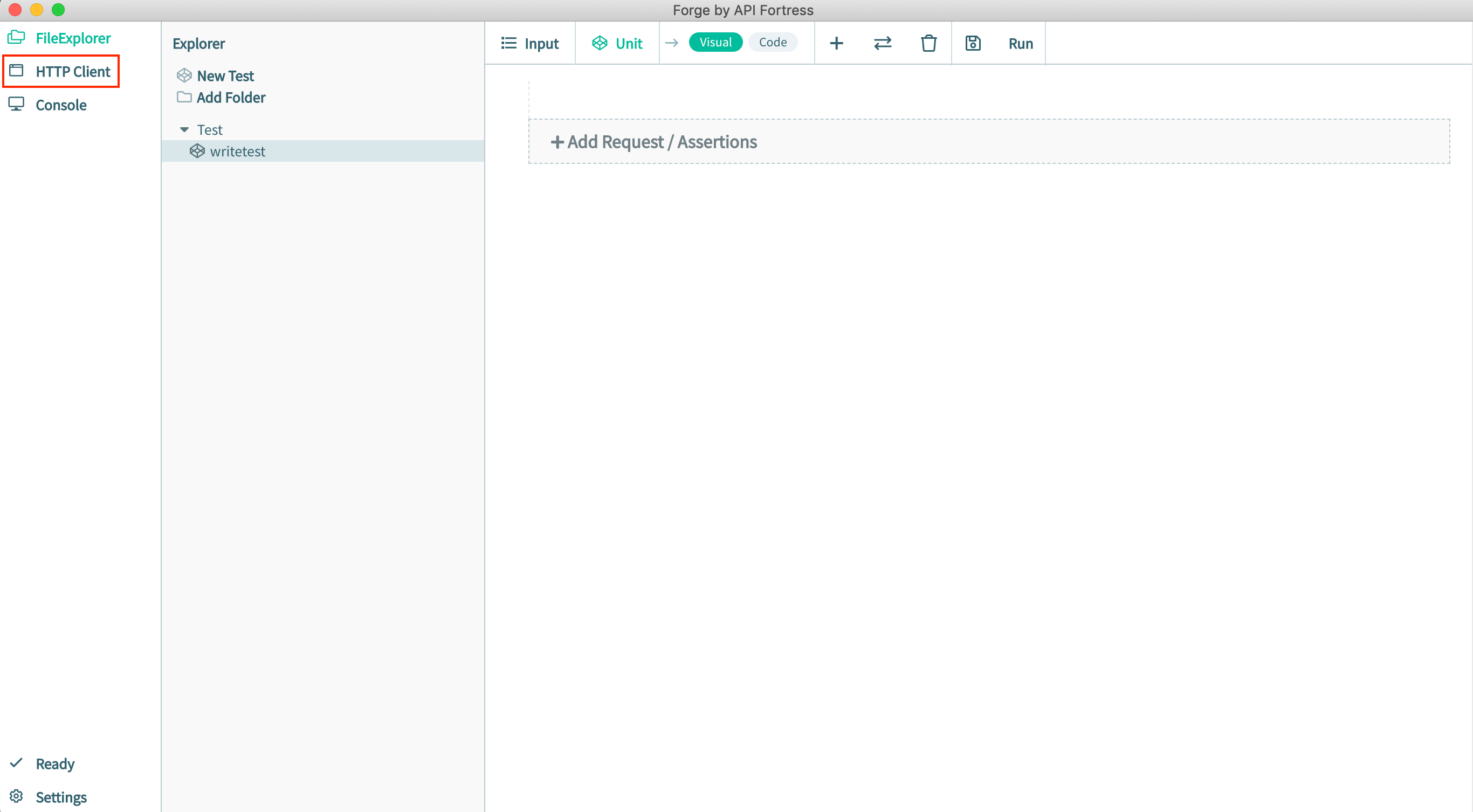Expand the Test folder tree
The width and height of the screenshot is (1473, 812).
(x=184, y=129)
